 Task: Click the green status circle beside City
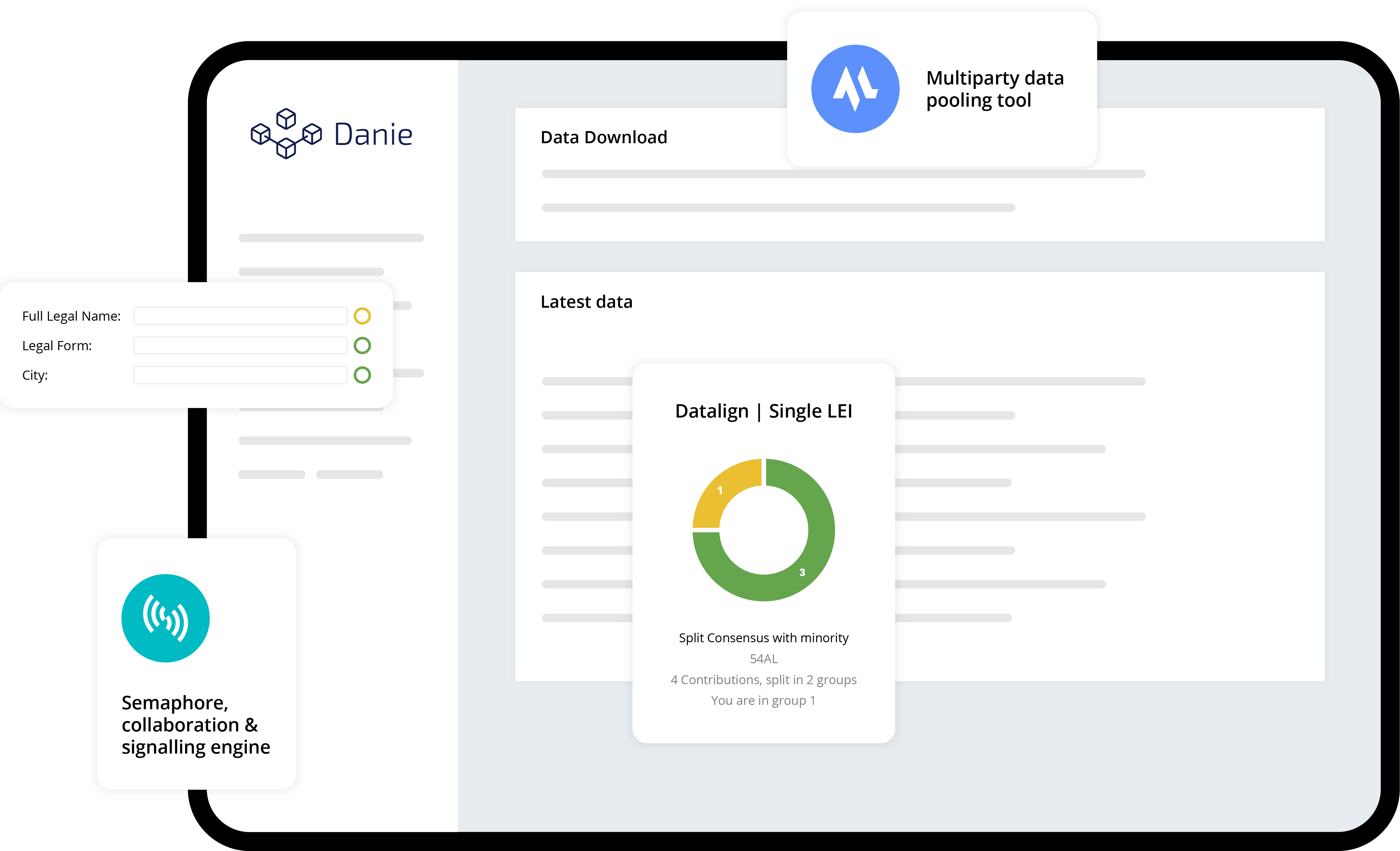point(362,375)
